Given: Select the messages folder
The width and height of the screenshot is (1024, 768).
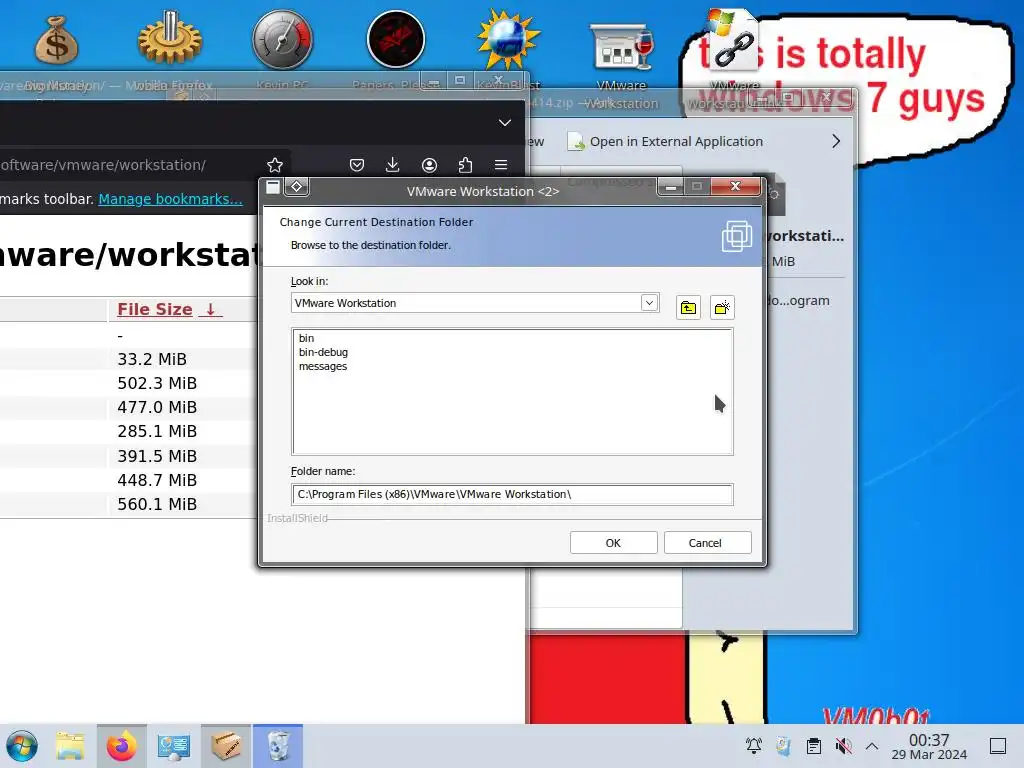Looking at the screenshot, I should point(323,366).
